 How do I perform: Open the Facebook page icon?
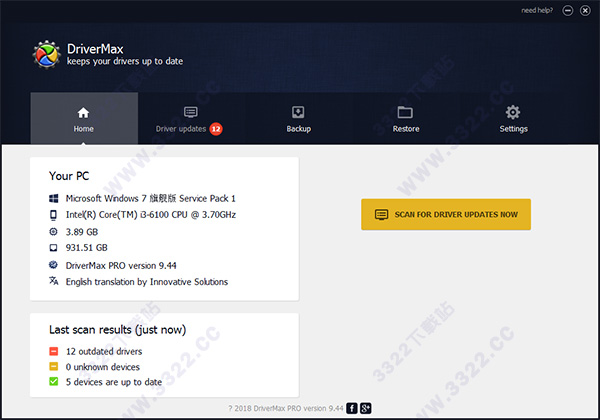click(x=352, y=408)
